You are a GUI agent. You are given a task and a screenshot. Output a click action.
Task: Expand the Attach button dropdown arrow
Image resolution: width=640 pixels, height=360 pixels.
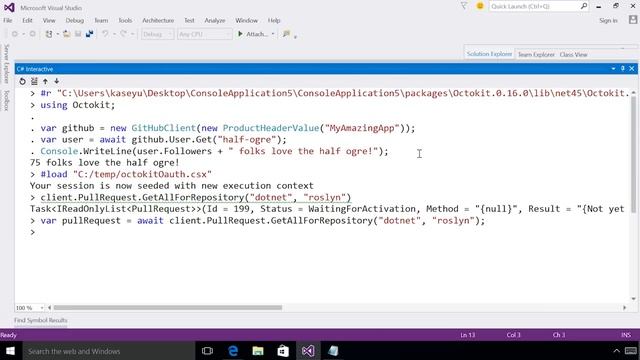pyautogui.click(x=273, y=34)
